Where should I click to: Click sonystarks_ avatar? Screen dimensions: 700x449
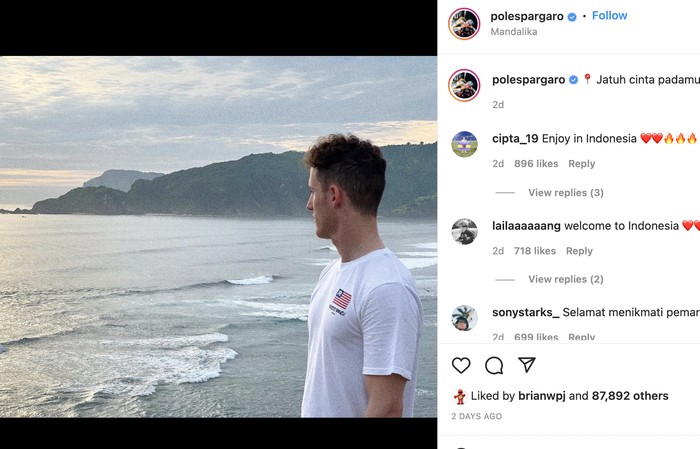pyautogui.click(x=464, y=318)
